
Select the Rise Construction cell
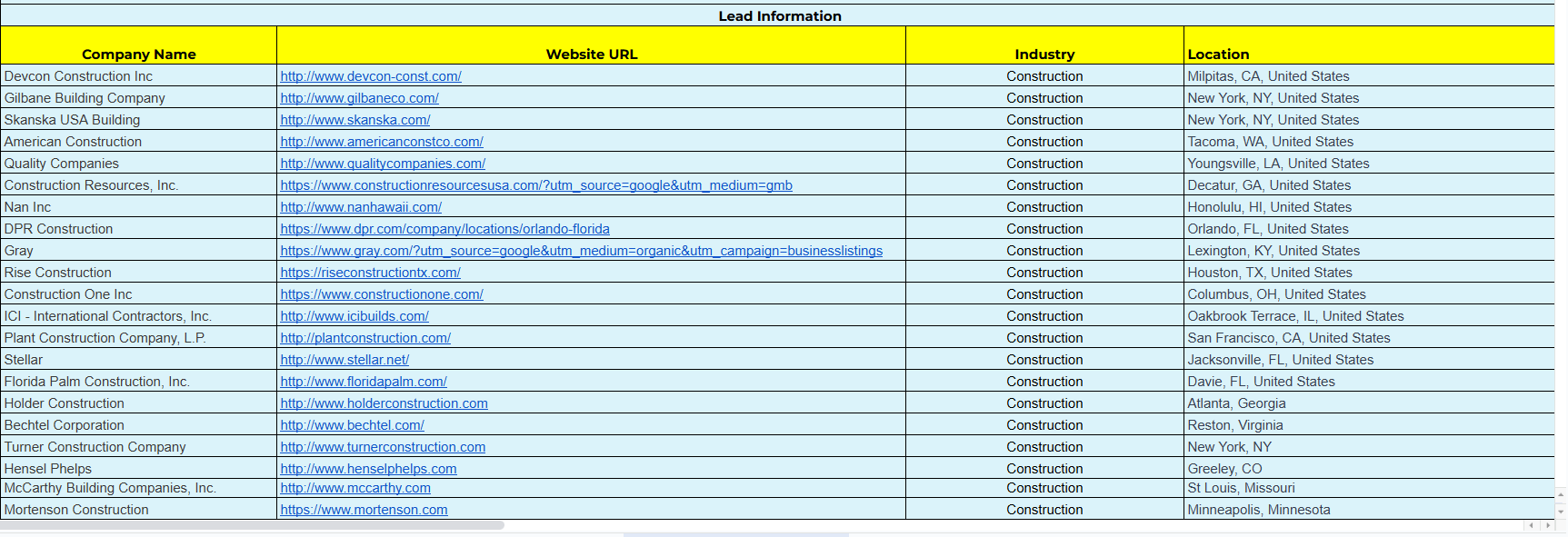[x=138, y=273]
